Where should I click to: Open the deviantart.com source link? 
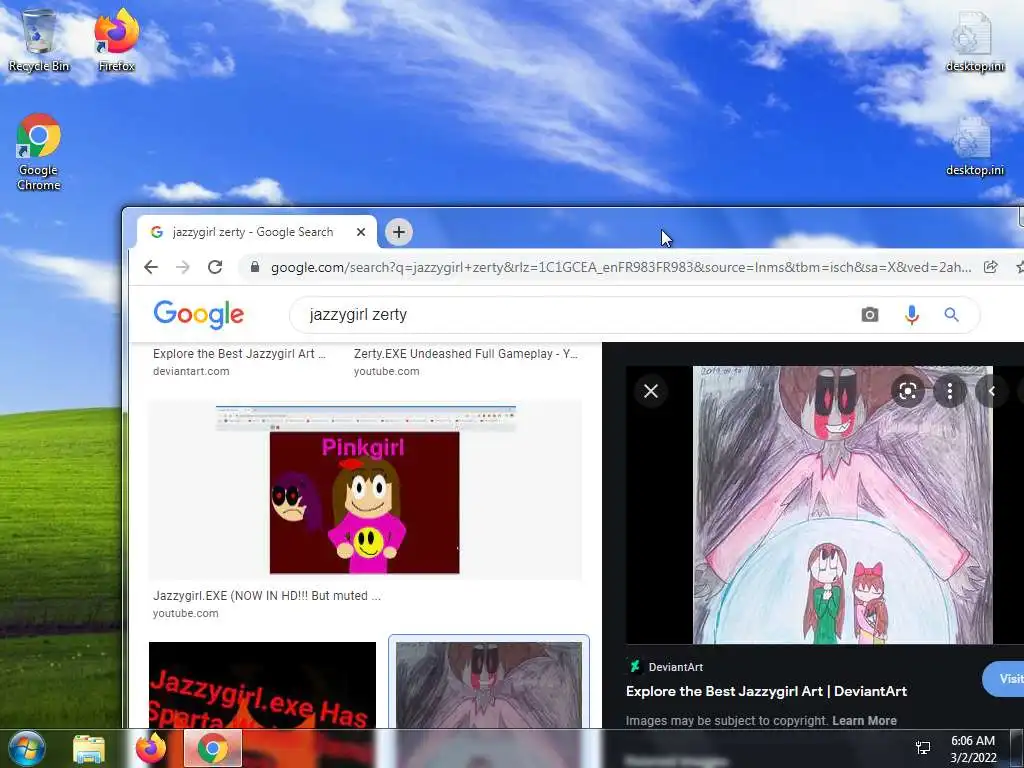[191, 371]
